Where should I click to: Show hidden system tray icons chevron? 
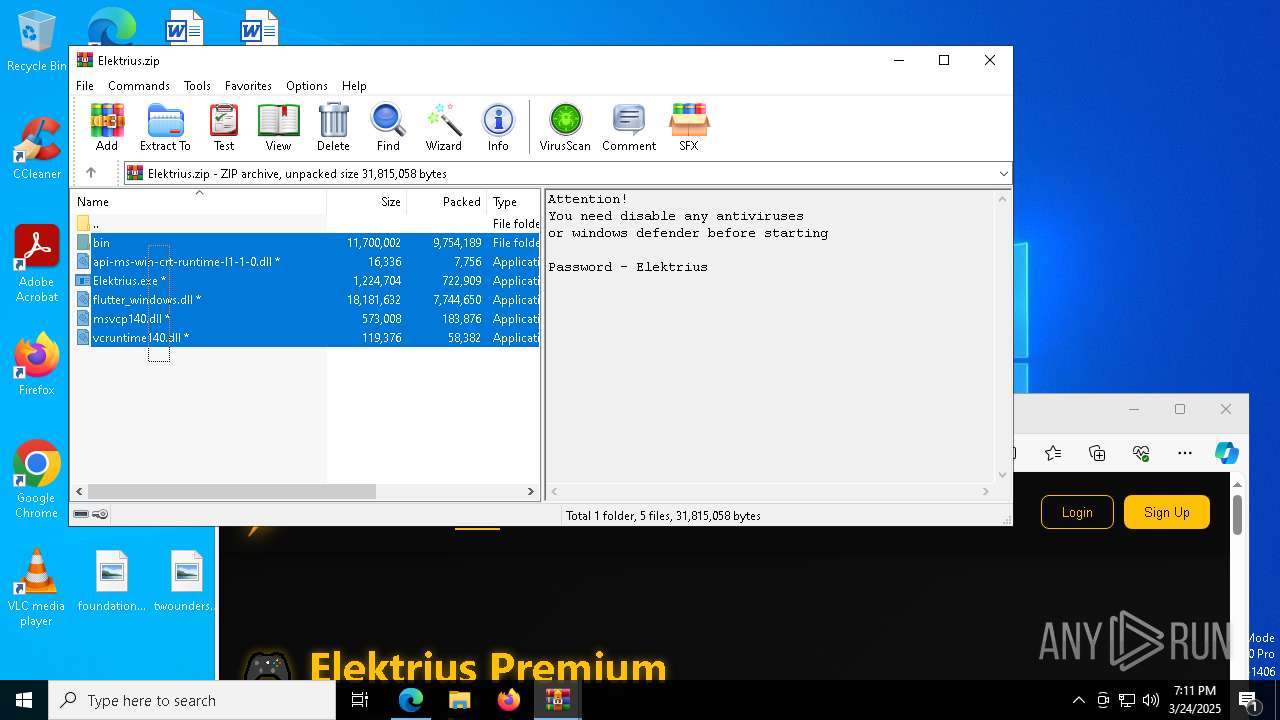pyautogui.click(x=1078, y=700)
